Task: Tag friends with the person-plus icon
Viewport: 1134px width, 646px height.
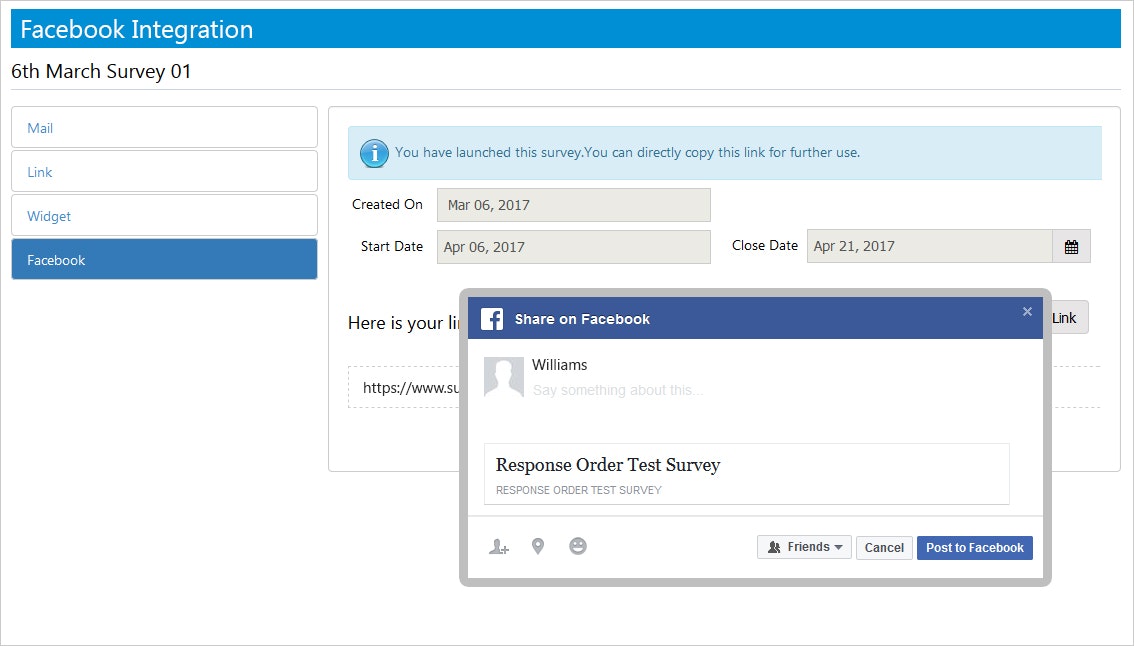Action: pos(498,547)
